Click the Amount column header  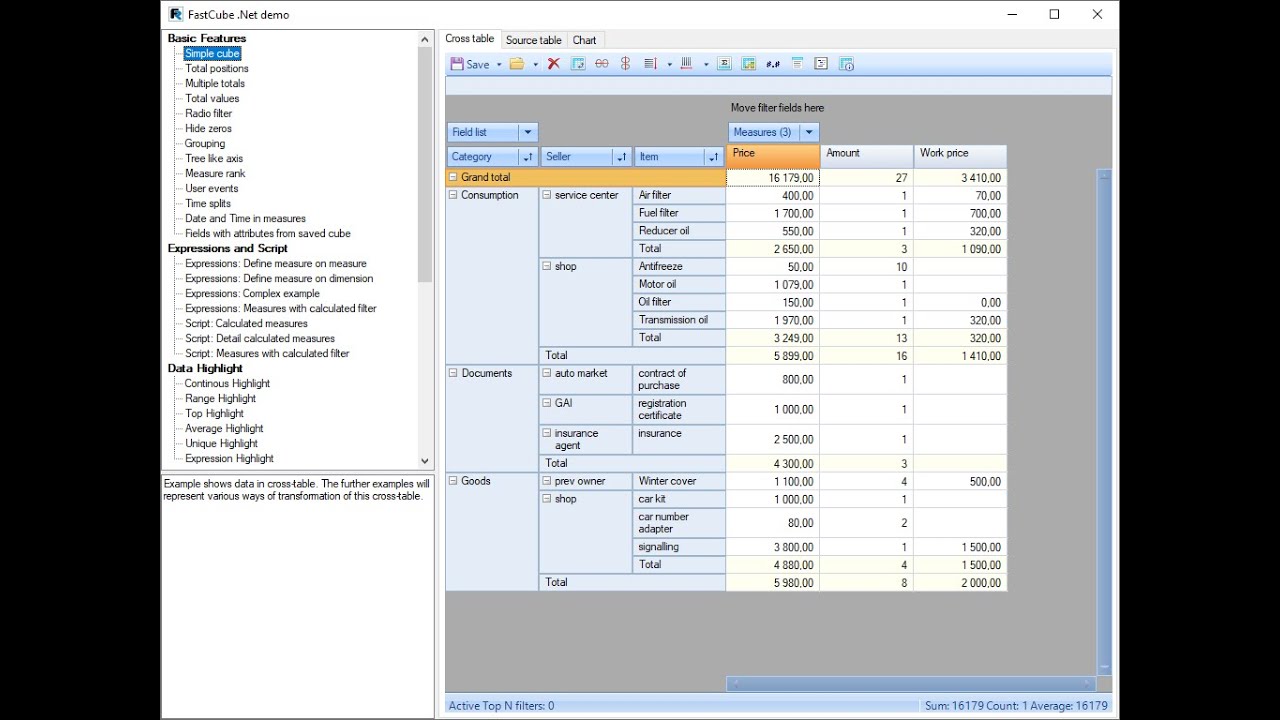click(867, 156)
